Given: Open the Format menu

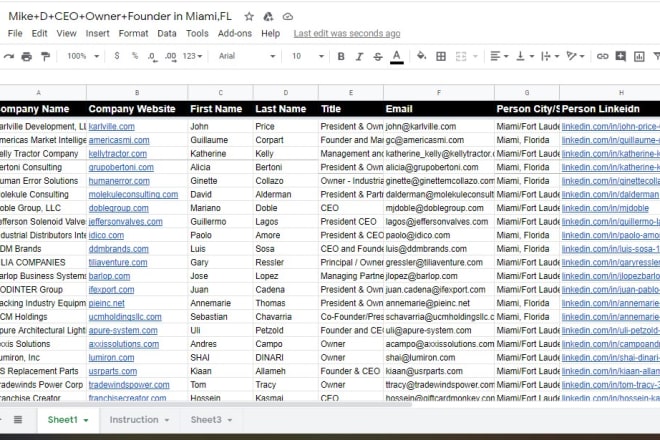Looking at the screenshot, I should pos(133,33).
